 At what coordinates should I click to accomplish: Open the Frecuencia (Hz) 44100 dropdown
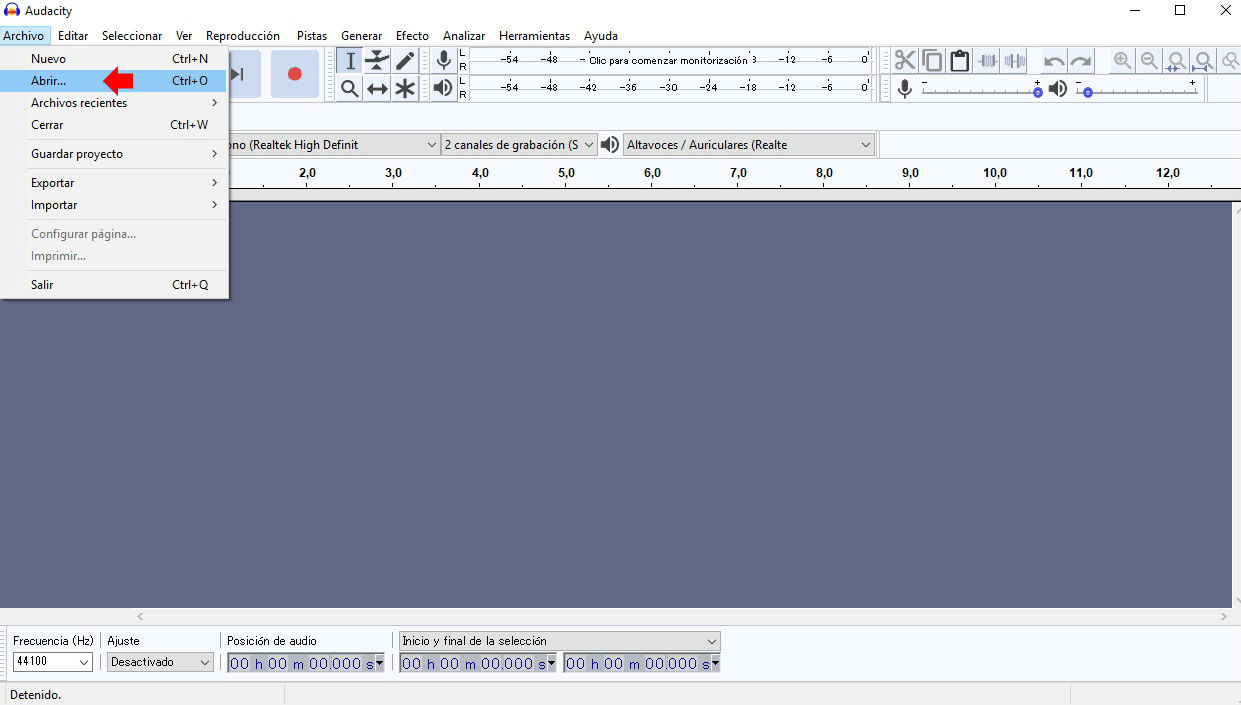coord(53,662)
